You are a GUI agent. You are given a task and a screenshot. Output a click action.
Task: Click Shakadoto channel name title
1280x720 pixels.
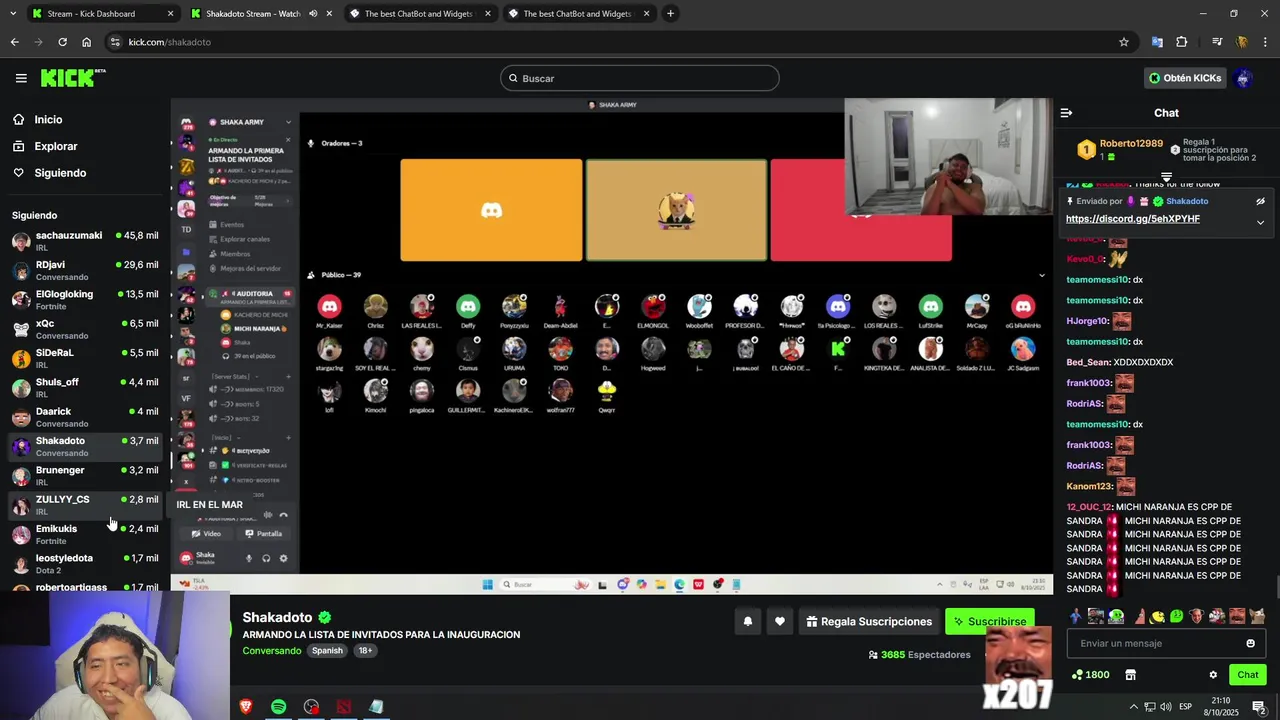click(277, 618)
